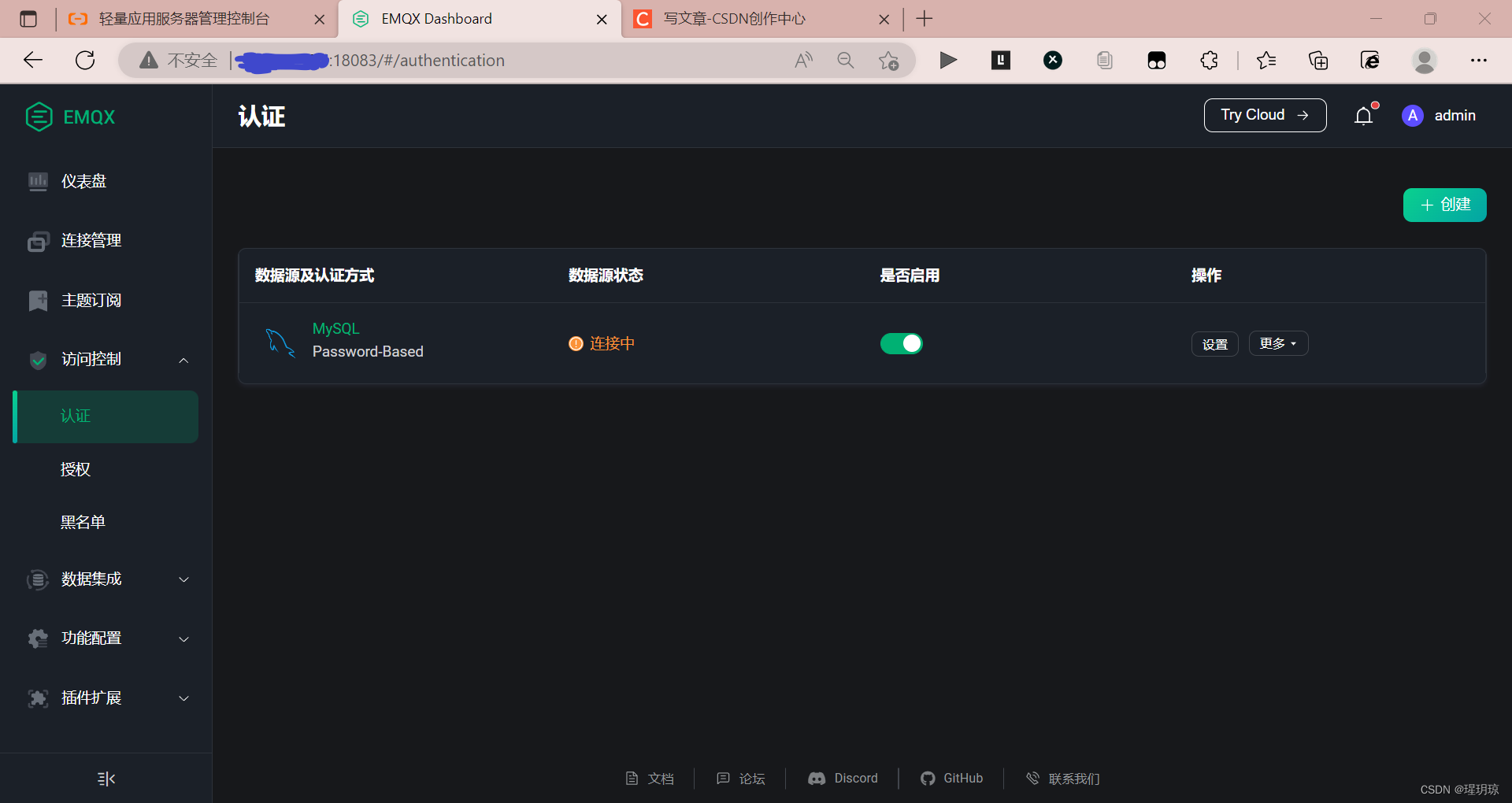This screenshot has width=1512, height=803.
Task: Click the browser refresh icon
Action: pyautogui.click(x=85, y=60)
